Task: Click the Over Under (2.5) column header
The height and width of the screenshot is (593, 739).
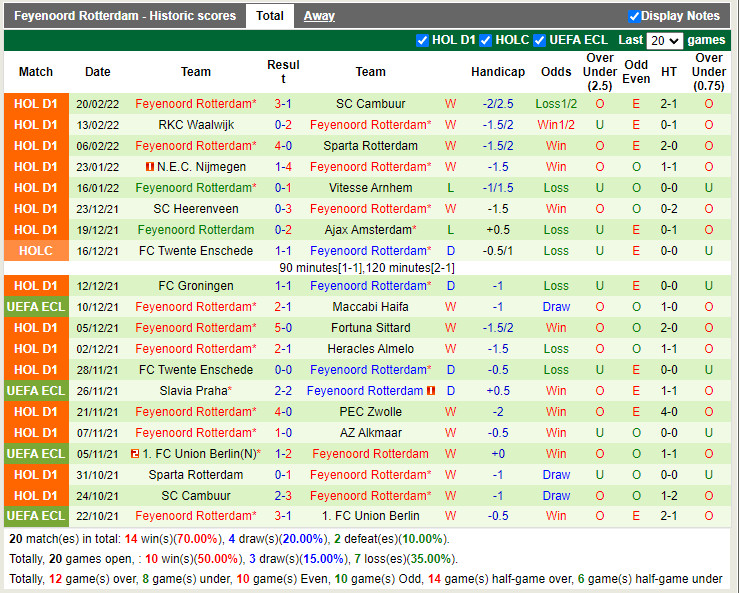Action: point(599,72)
